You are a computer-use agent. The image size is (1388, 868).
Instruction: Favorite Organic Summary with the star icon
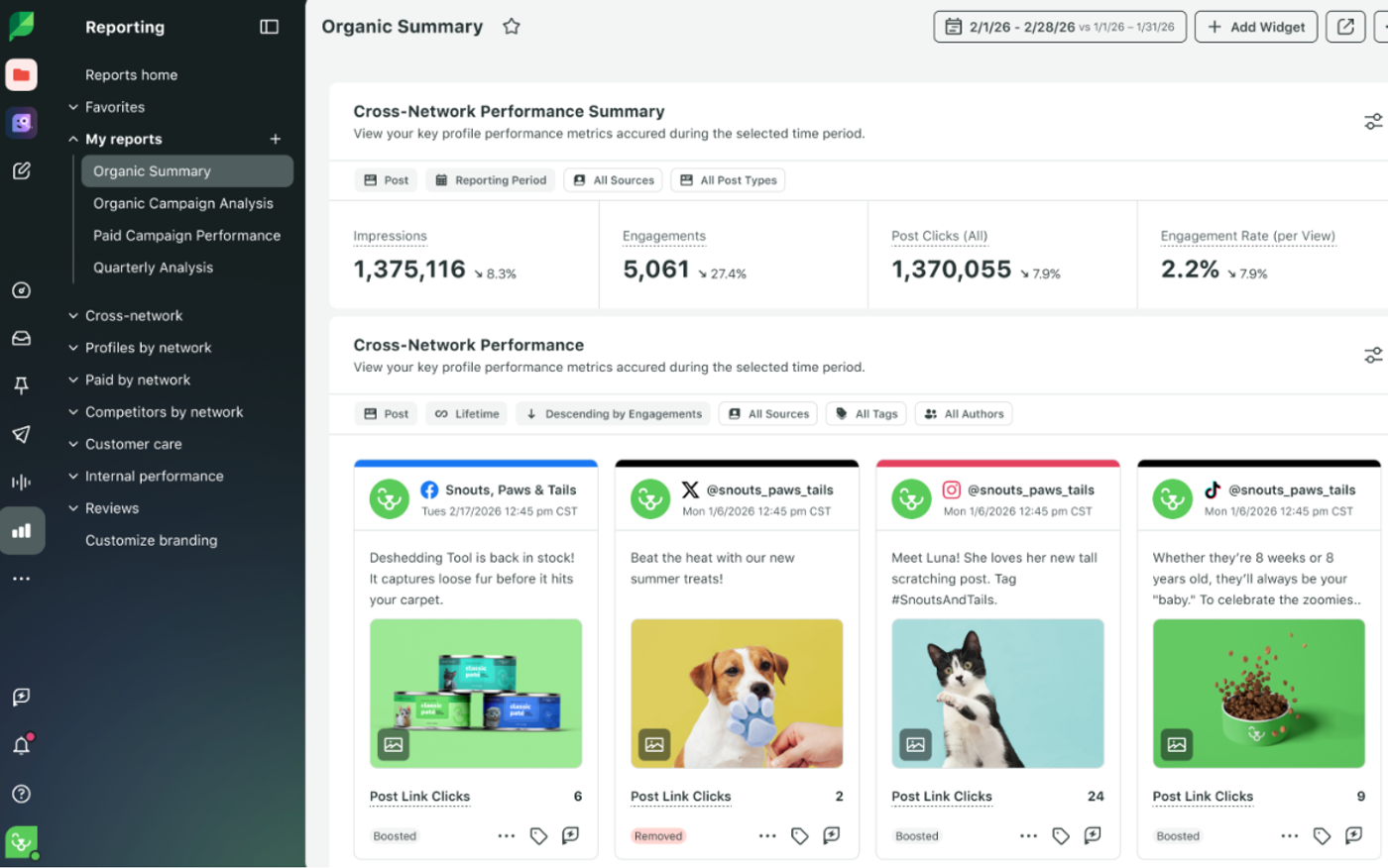tap(512, 27)
